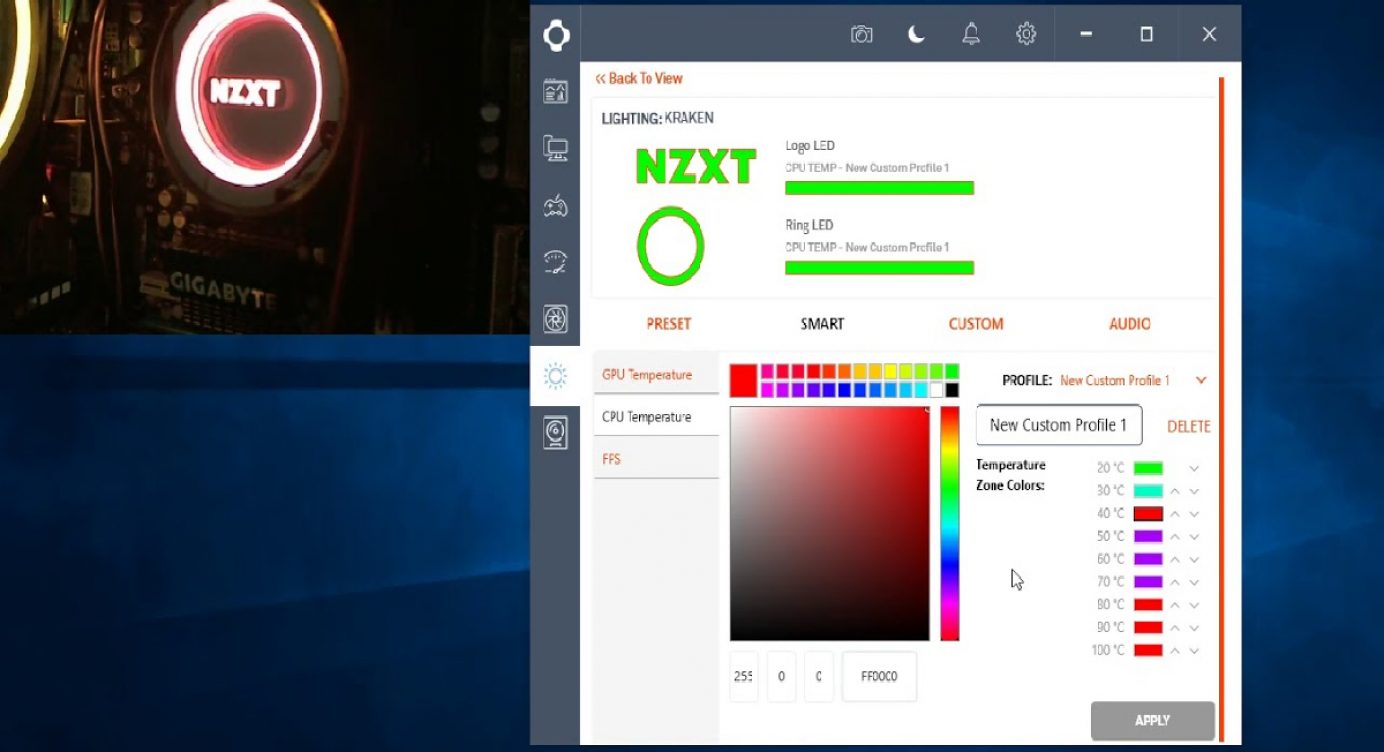Click the hex color code field
Screen dimensions: 1384x752
tap(879, 677)
